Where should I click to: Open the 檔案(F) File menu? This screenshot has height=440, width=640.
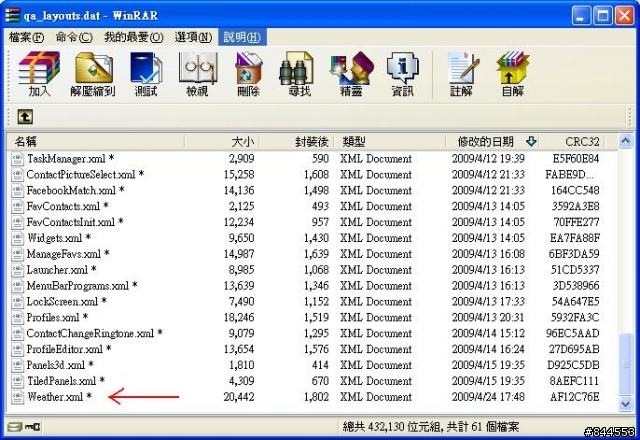click(27, 38)
